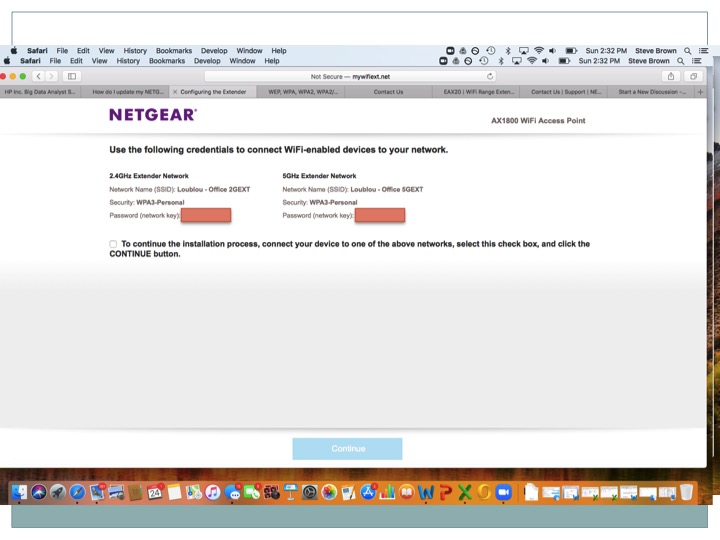Click SSID 'Loublou - Office 5GEXT'
The height and width of the screenshot is (540, 720).
[387, 189]
